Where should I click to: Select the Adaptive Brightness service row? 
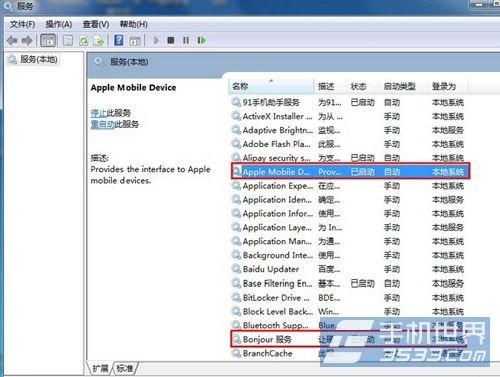pyautogui.click(x=348, y=130)
